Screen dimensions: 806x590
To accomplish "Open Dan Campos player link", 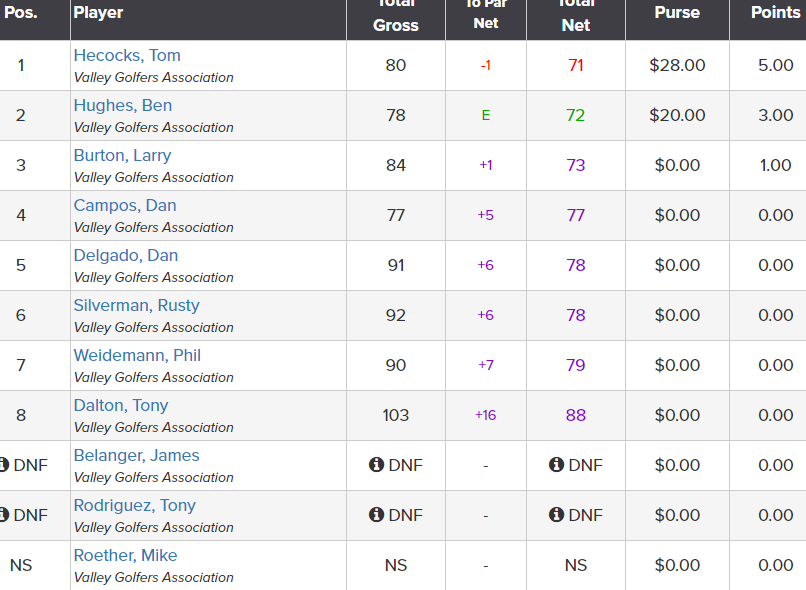I will click(x=125, y=206).
